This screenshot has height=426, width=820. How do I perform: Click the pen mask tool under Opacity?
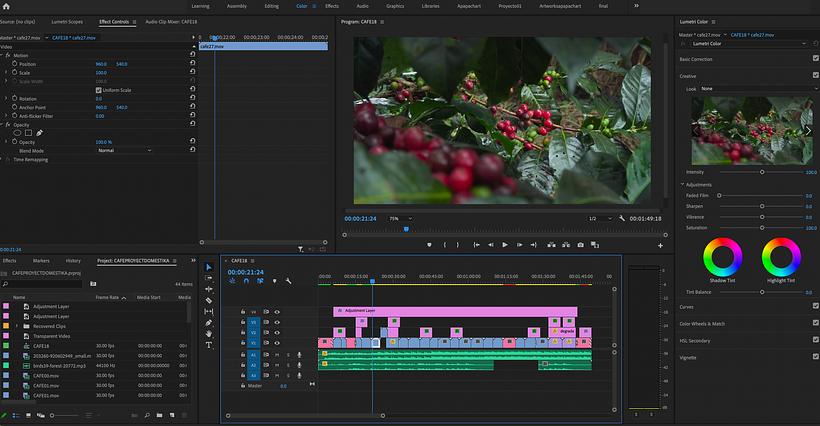40,133
